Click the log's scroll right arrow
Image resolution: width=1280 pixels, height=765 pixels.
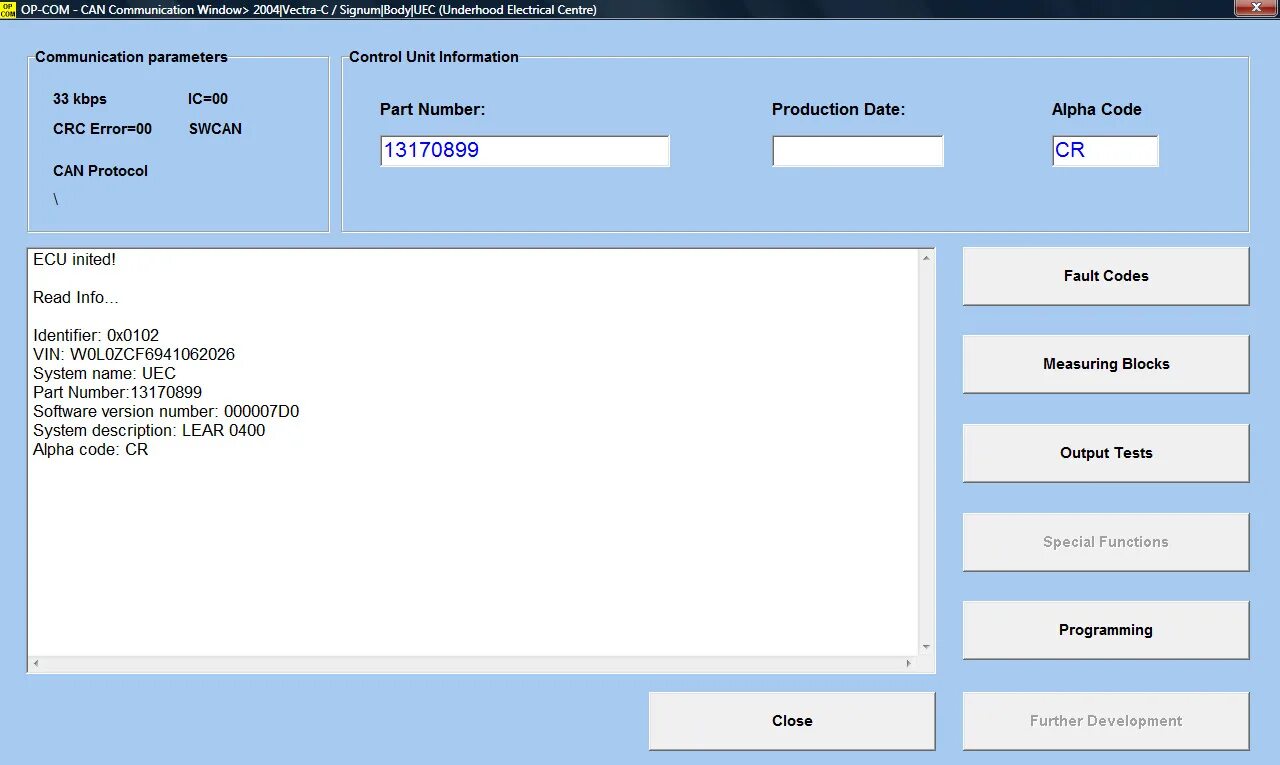tap(909, 663)
